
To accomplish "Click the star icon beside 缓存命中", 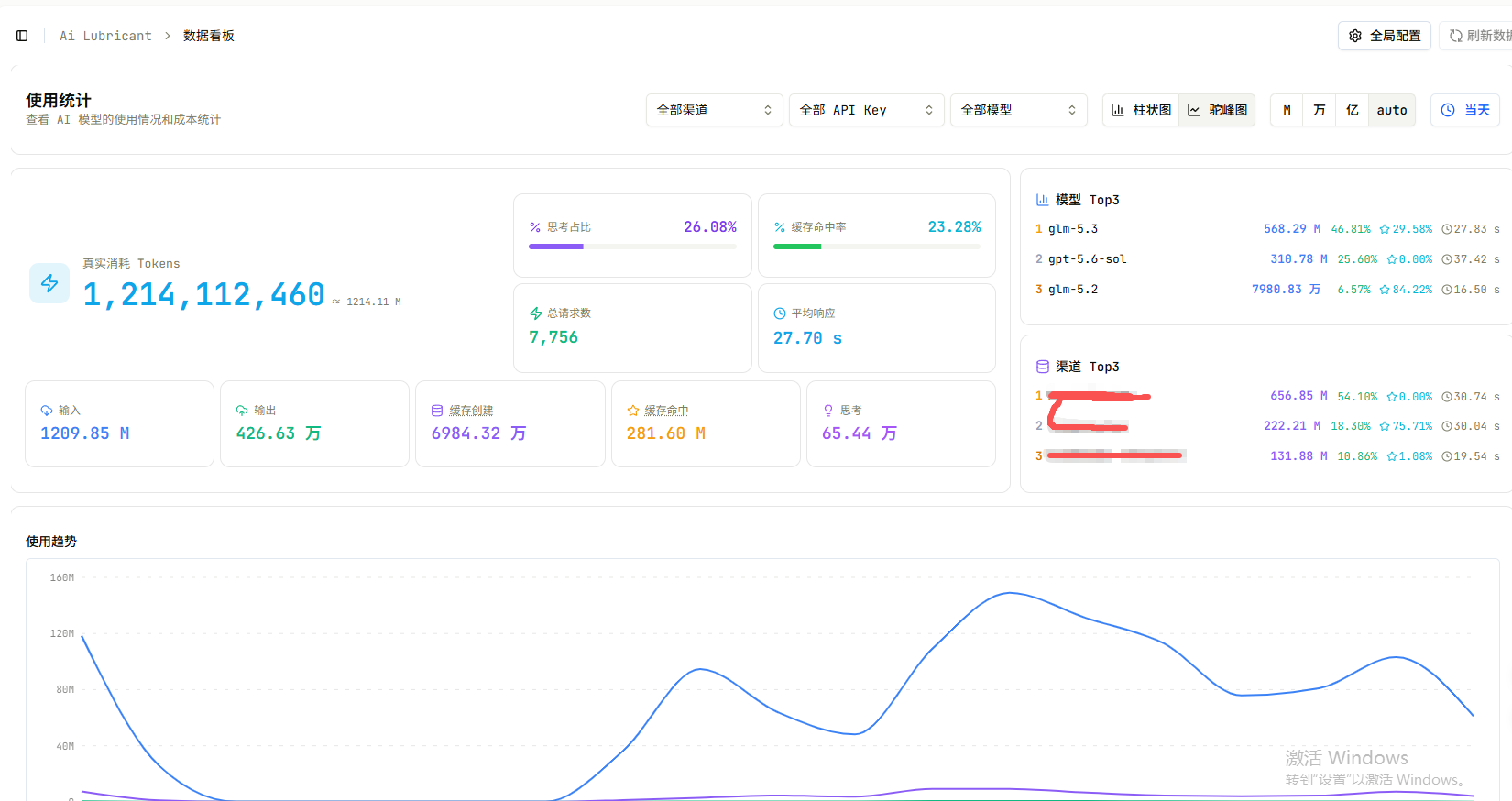I will 632,411.
